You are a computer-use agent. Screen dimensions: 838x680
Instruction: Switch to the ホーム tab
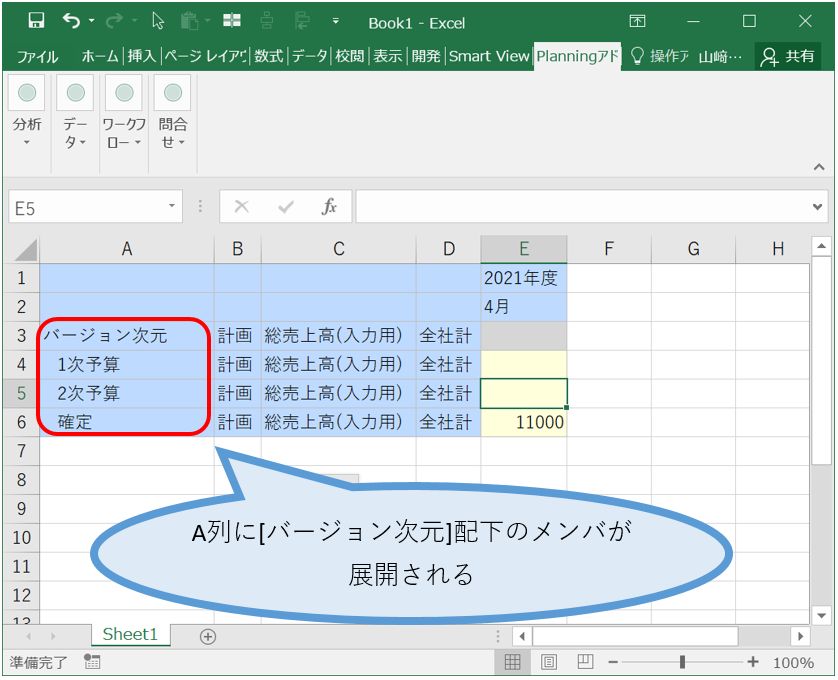99,56
